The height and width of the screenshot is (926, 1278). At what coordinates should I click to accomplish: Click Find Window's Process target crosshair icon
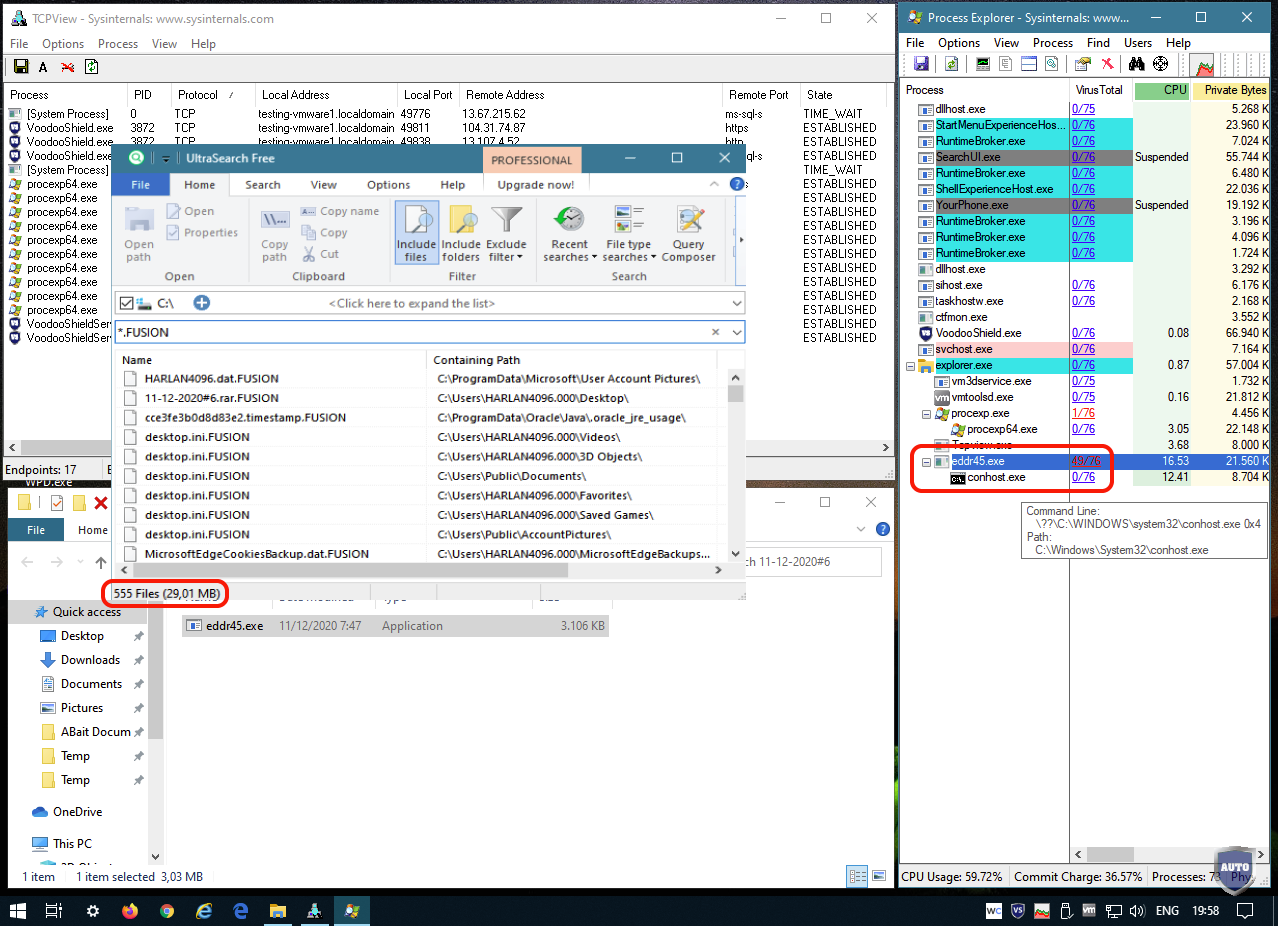tap(1160, 64)
